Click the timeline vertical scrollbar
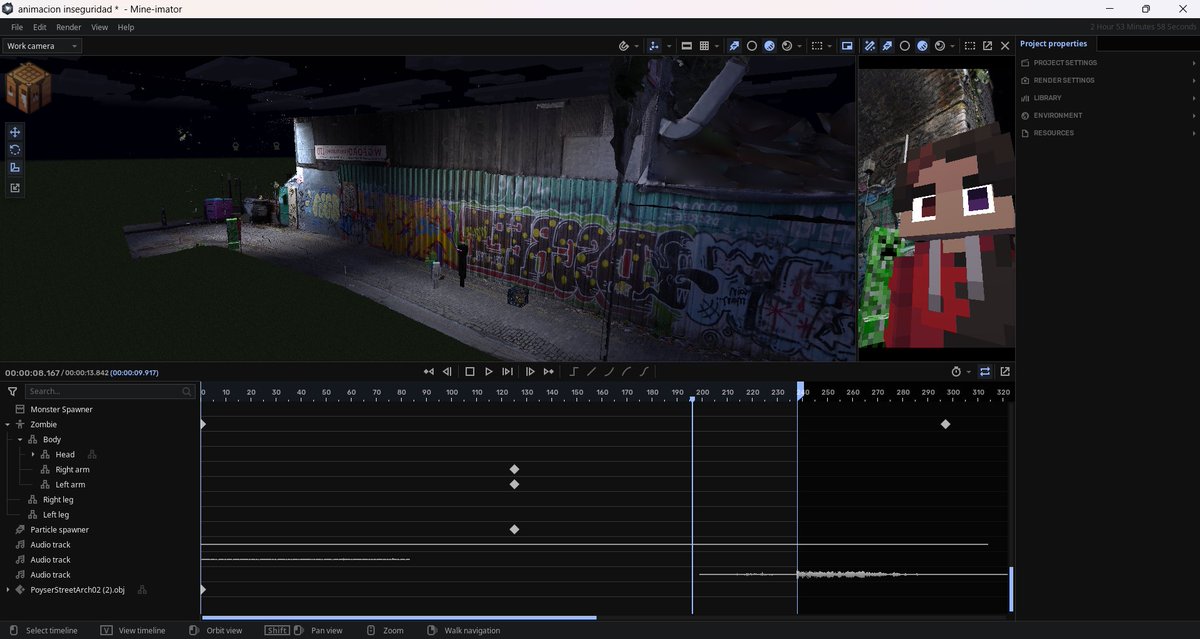Image resolution: width=1200 pixels, height=639 pixels. click(x=1011, y=589)
